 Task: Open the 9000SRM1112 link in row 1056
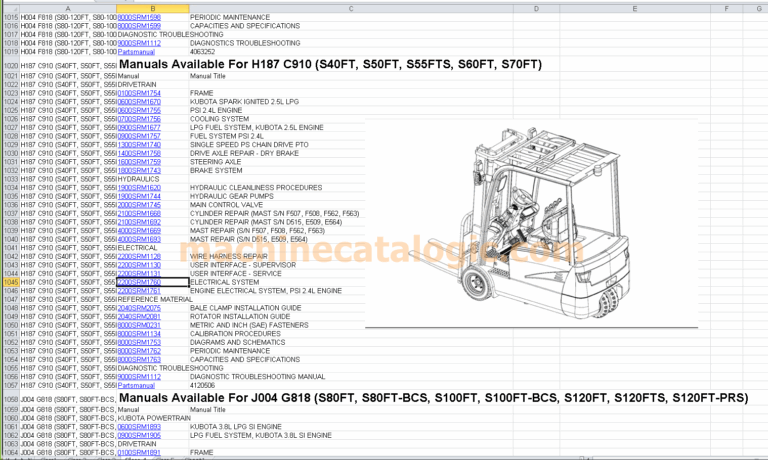(x=139, y=377)
